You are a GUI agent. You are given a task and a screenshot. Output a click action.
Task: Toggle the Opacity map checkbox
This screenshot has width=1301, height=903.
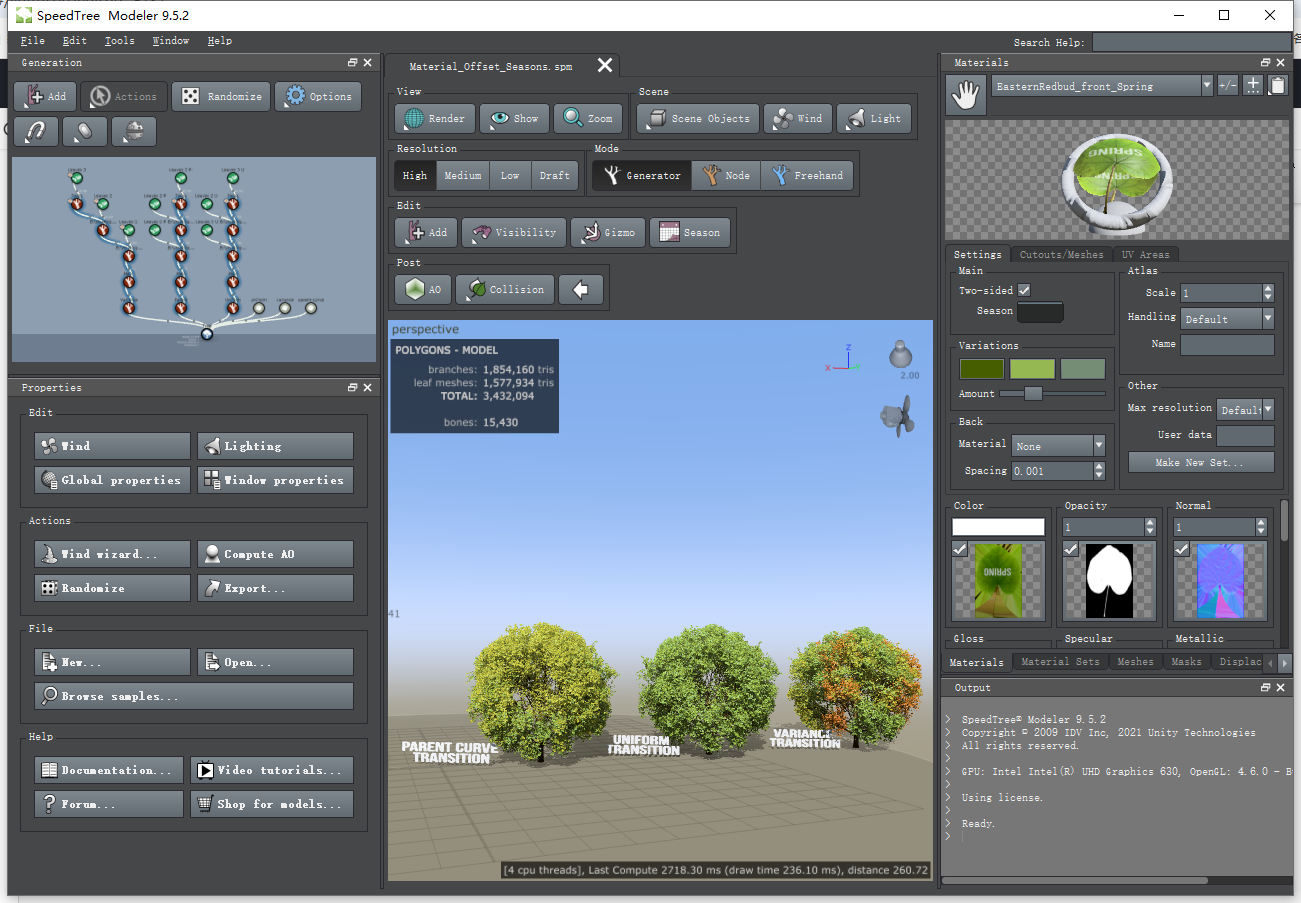pyautogui.click(x=1071, y=549)
